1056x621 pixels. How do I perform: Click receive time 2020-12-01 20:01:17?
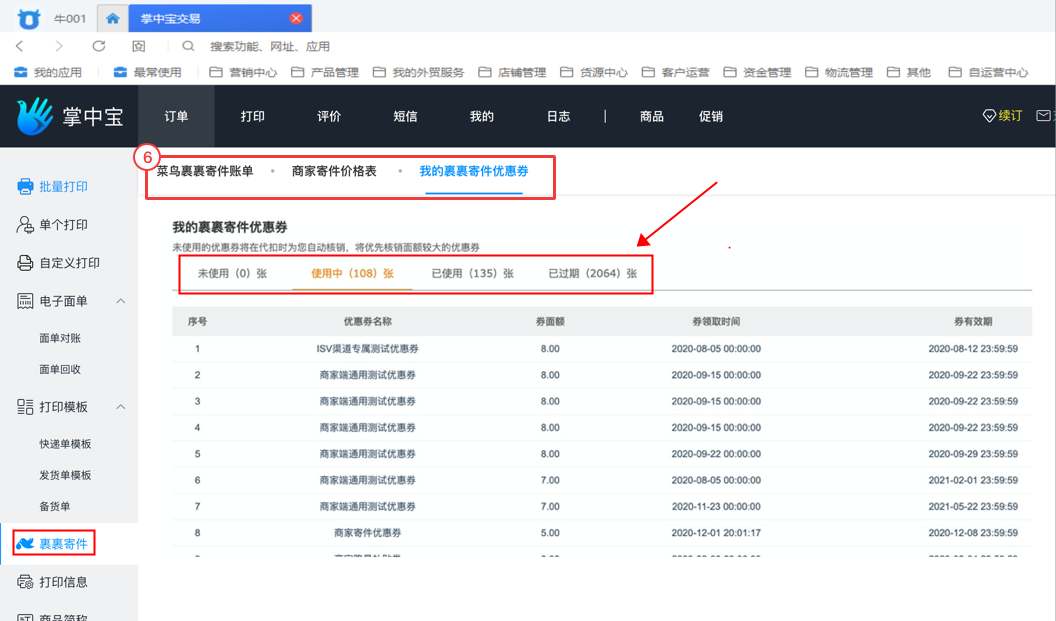coord(716,533)
